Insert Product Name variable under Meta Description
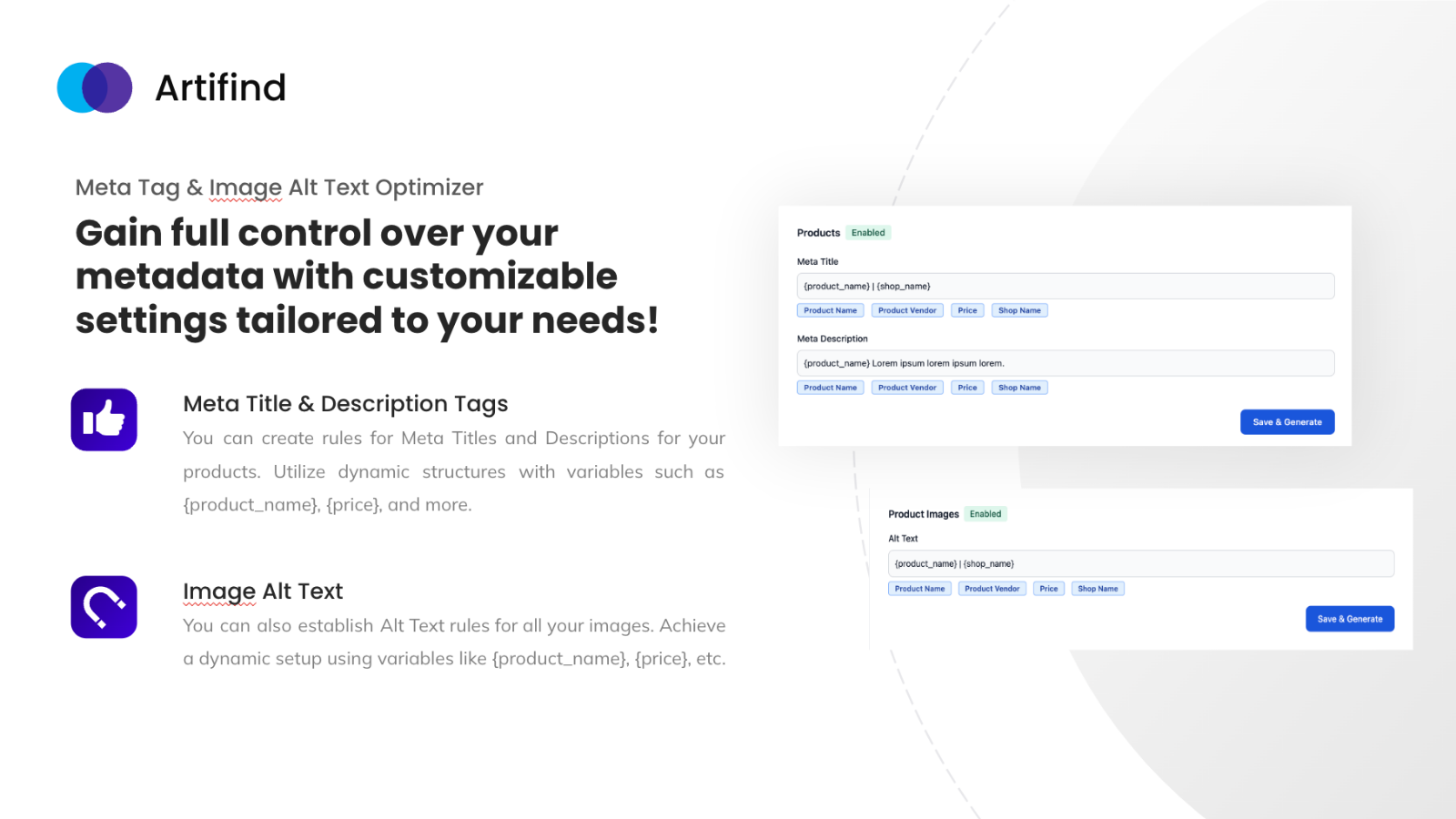The width and height of the screenshot is (1456, 819). (x=831, y=388)
